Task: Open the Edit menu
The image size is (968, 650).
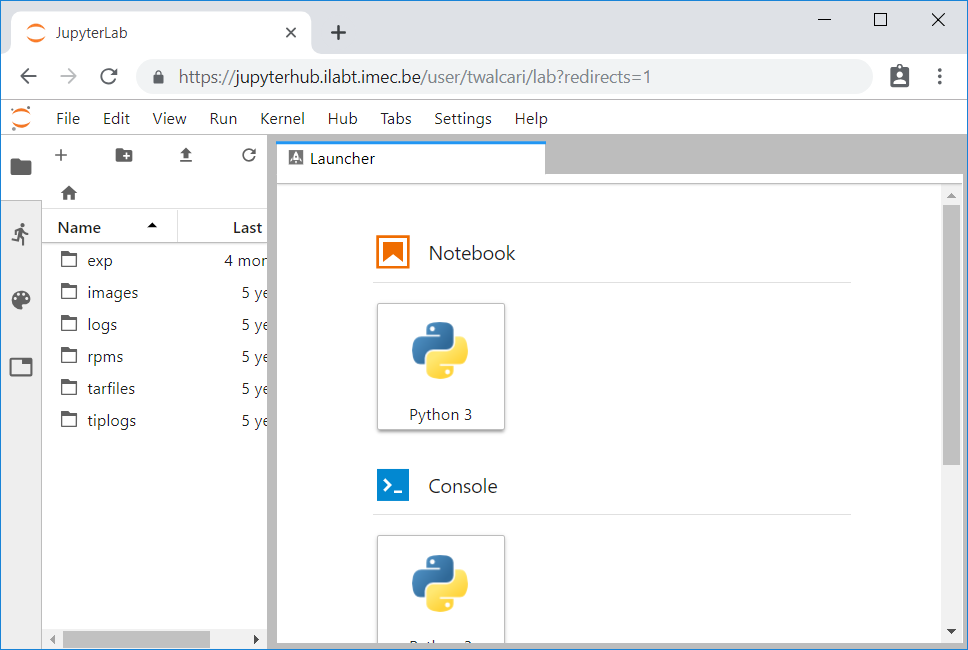Action: pyautogui.click(x=116, y=119)
